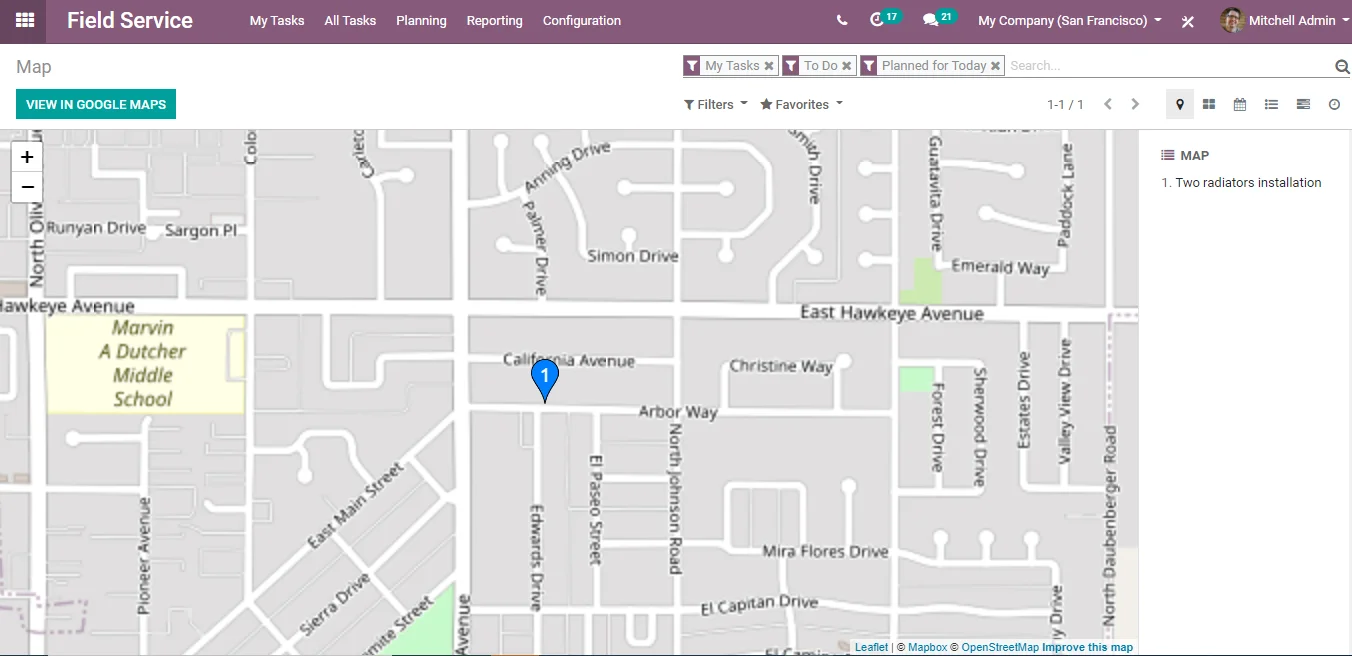Open the Planning menu
Viewport: 1352px width, 656px height.
[x=421, y=20]
